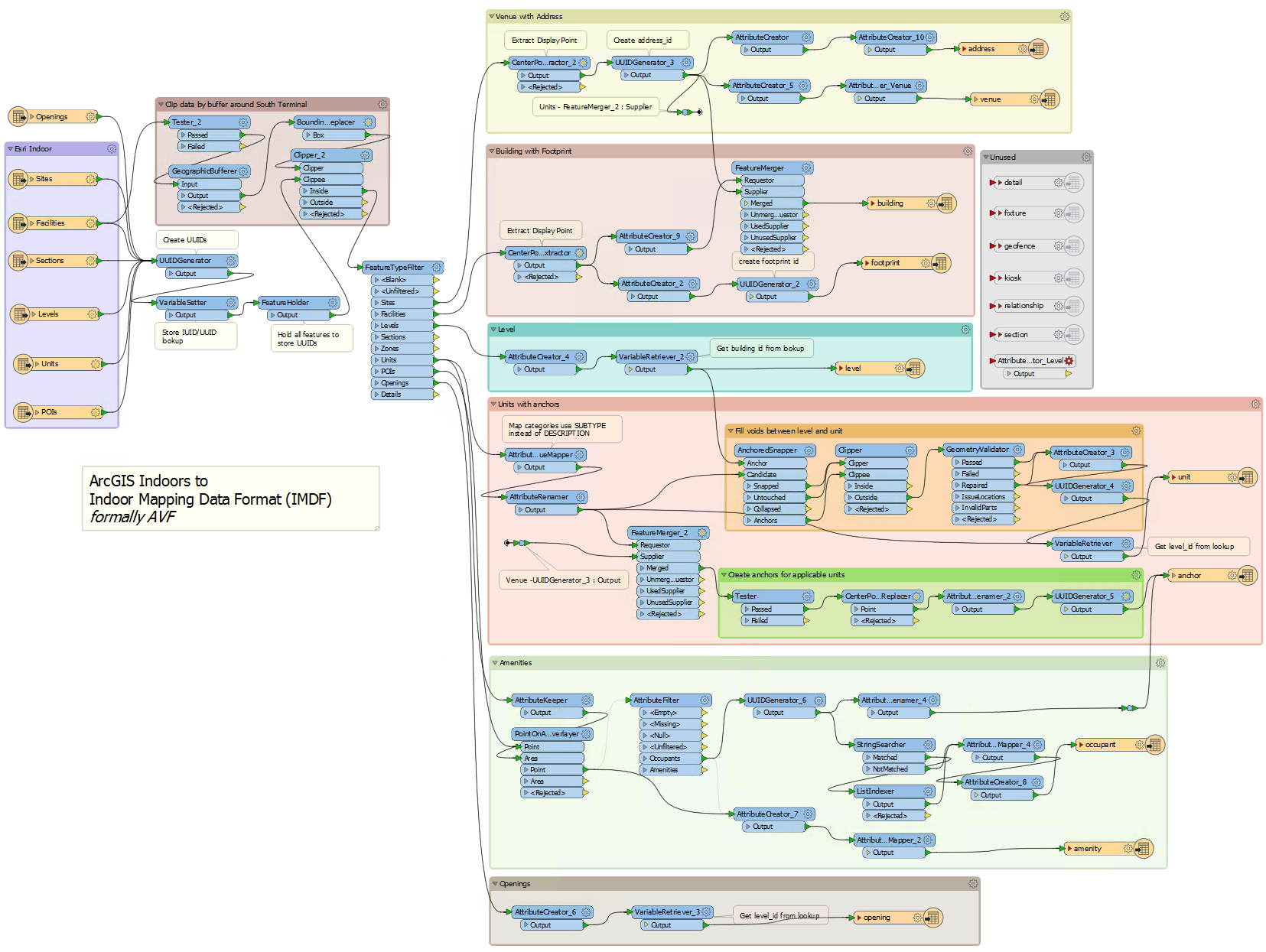Viewport: 1266px width, 952px height.
Task: Expand the Occupants port of AttributeFilter
Action: 645,759
